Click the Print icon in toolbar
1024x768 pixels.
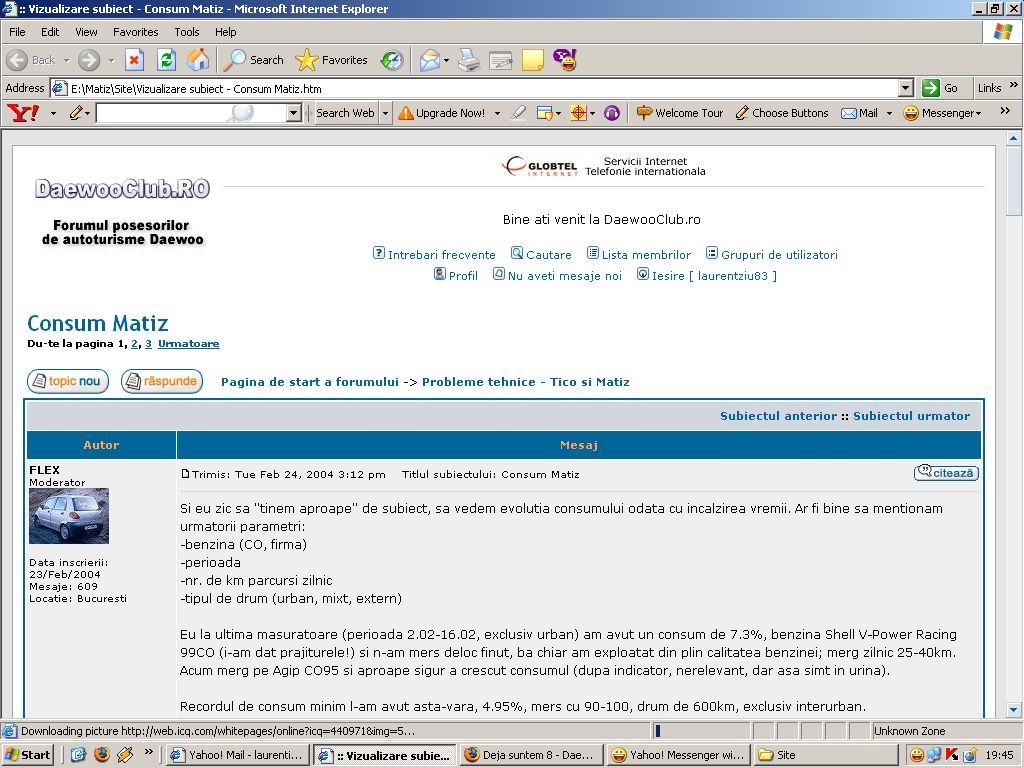point(469,60)
